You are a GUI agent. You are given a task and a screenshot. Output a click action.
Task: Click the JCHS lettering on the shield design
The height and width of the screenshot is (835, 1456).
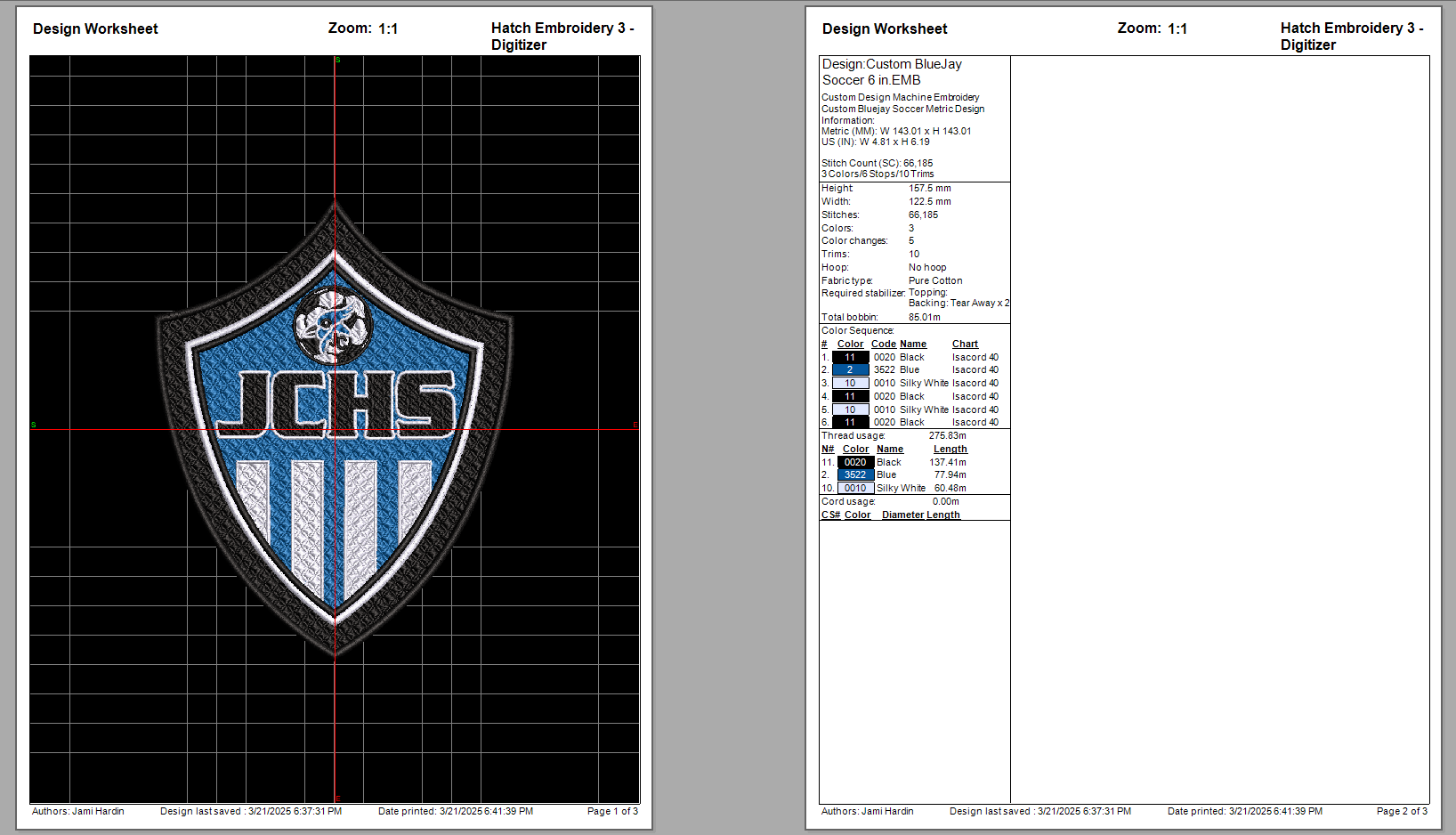(x=336, y=405)
